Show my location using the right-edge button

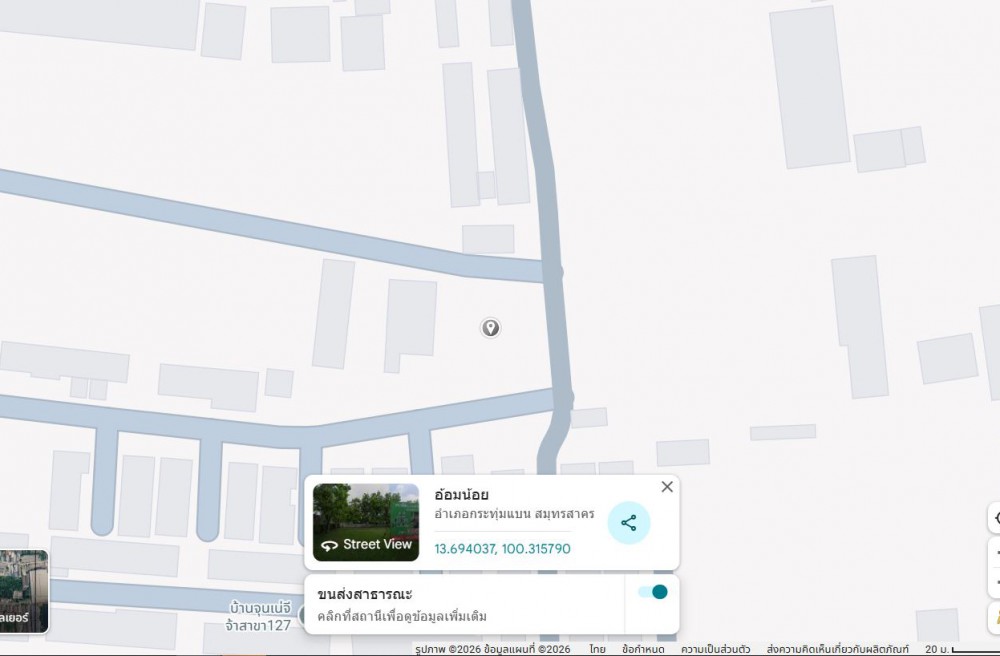tap(995, 518)
